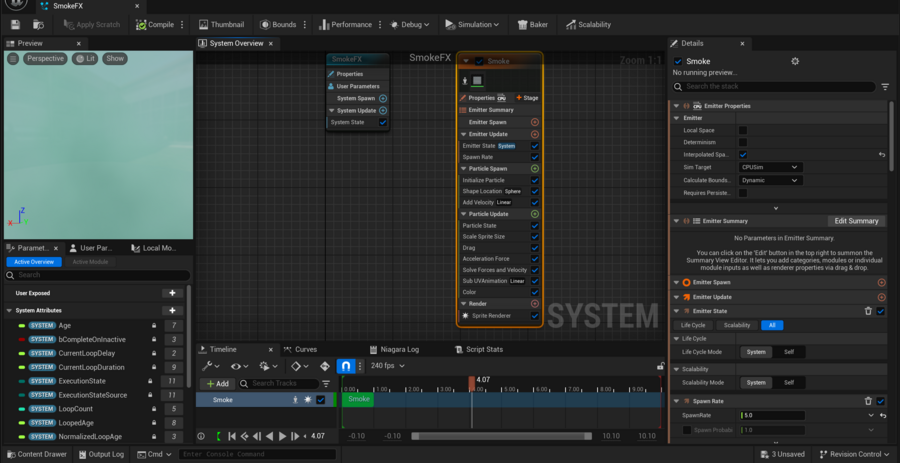Click the Lit view mode button
This screenshot has width=900, height=463.
[x=85, y=59]
